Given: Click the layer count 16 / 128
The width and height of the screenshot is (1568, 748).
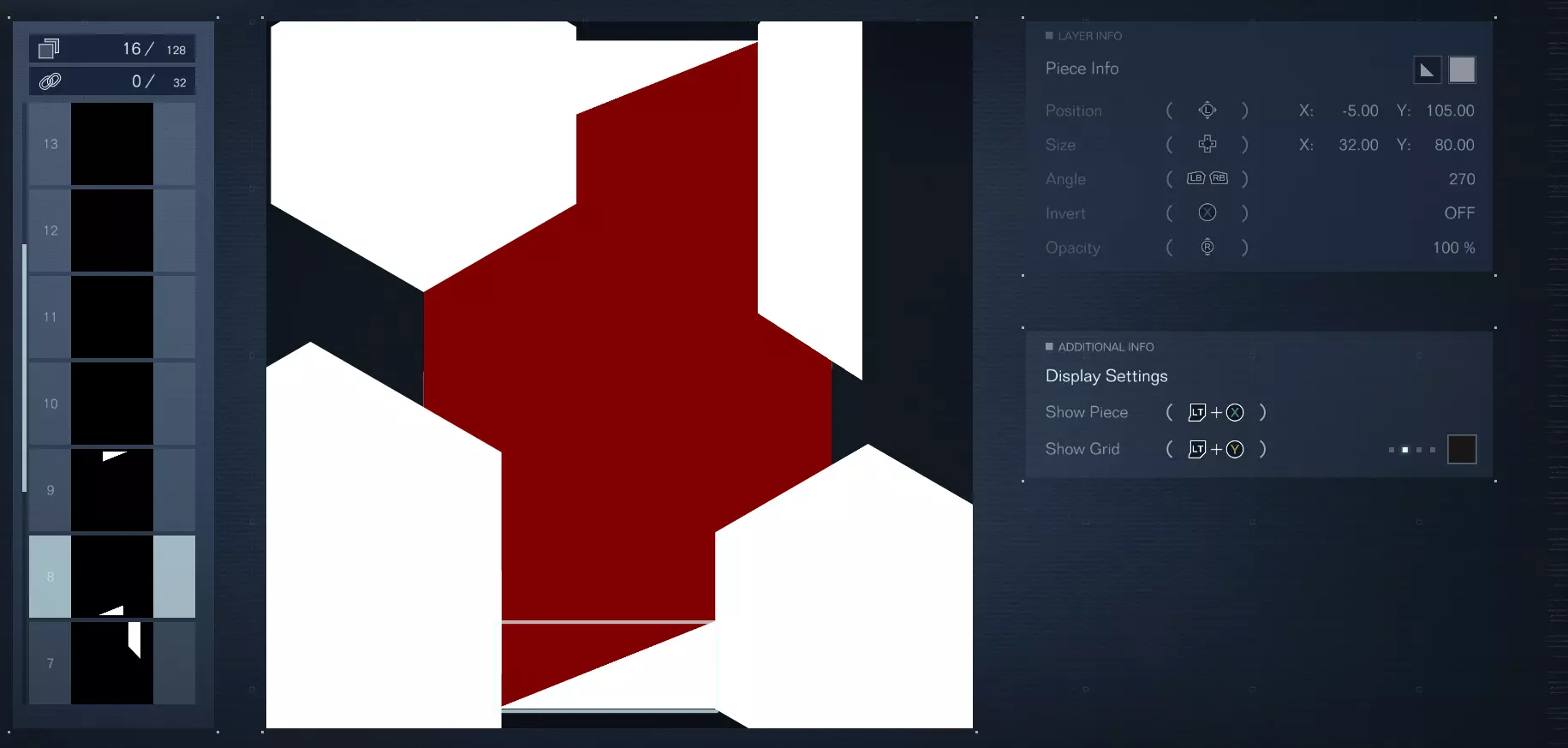Looking at the screenshot, I should (x=154, y=49).
